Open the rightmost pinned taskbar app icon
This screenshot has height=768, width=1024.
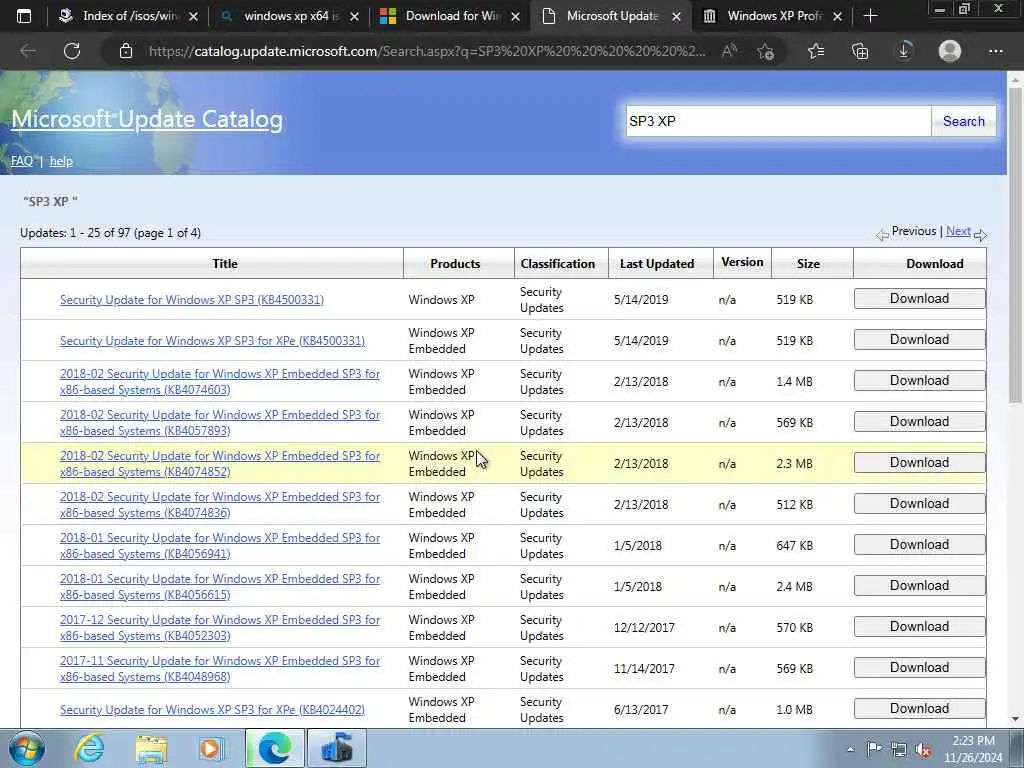pyautogui.click(x=337, y=748)
